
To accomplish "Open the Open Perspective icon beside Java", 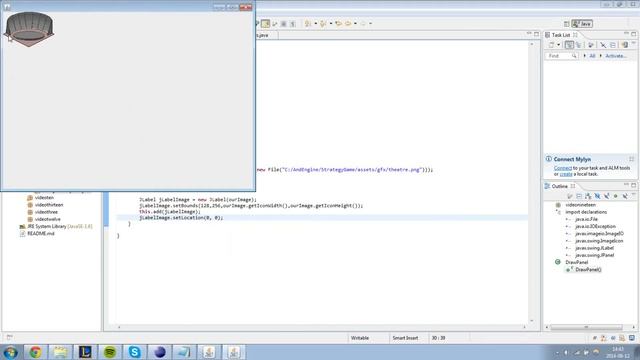I will pyautogui.click(x=566, y=24).
